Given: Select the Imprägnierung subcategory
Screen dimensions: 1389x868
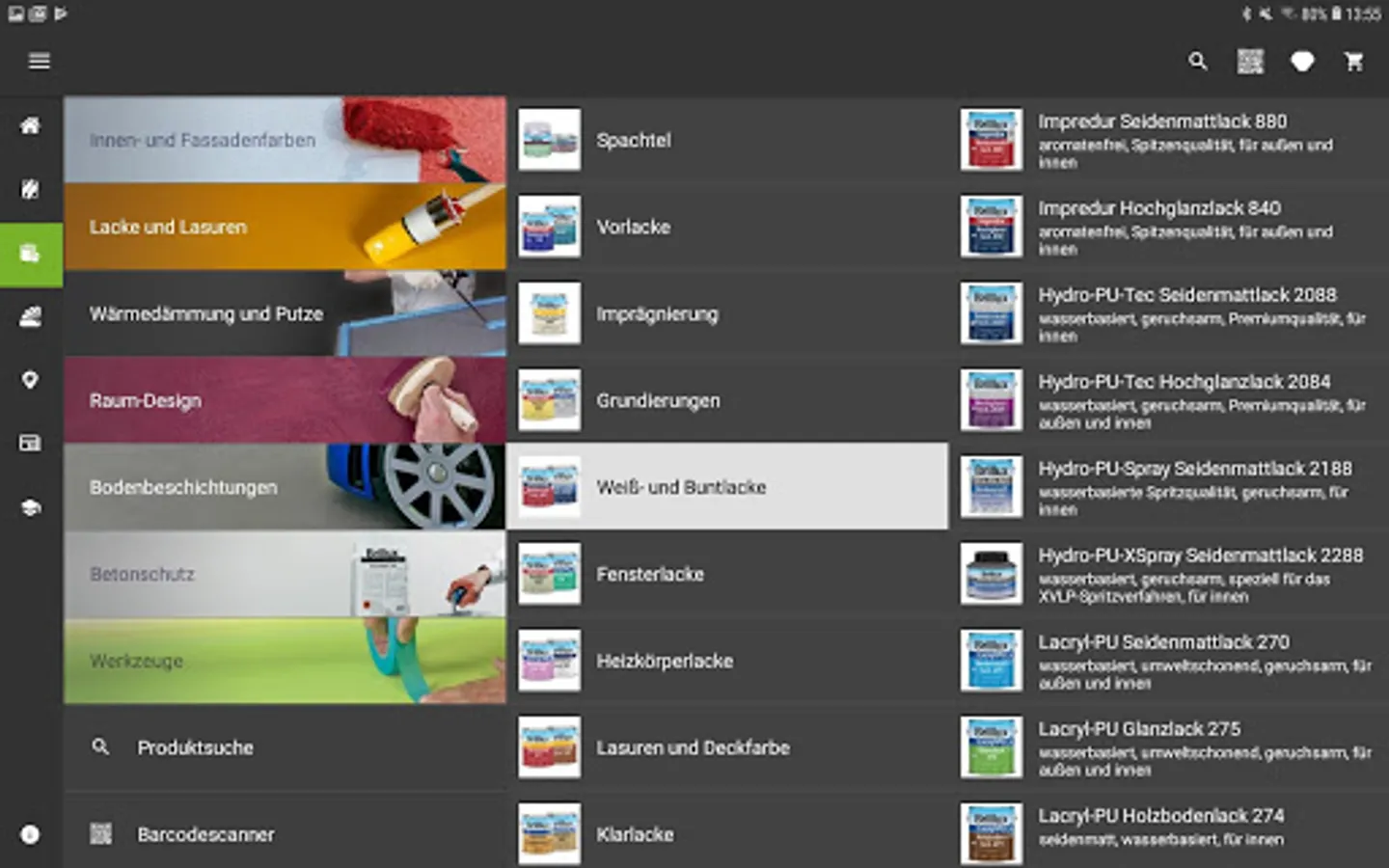Looking at the screenshot, I should point(727,313).
